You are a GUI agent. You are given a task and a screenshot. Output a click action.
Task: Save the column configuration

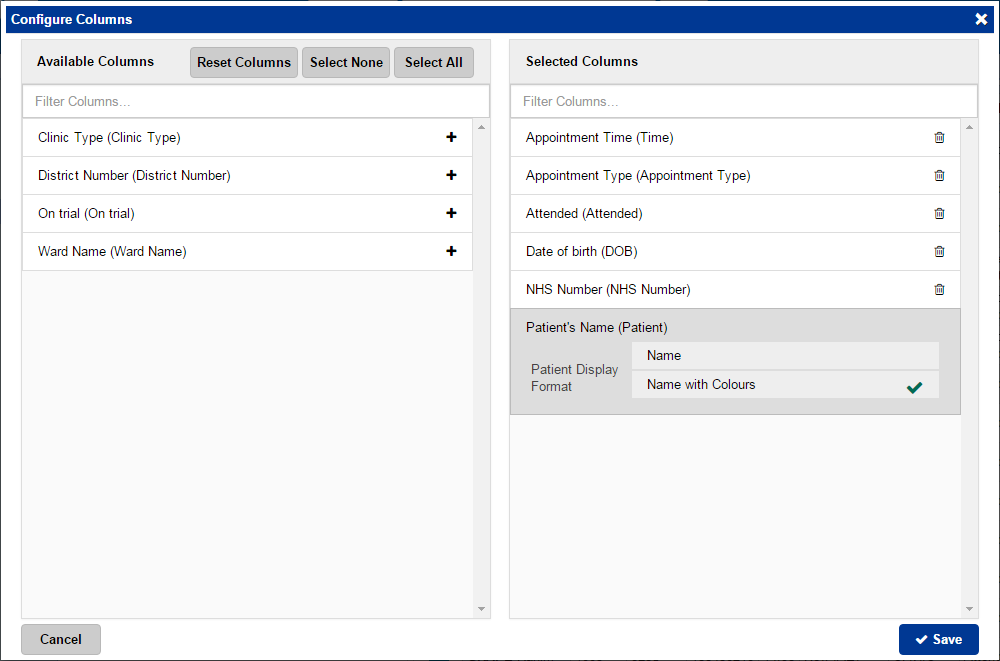[x=938, y=640]
